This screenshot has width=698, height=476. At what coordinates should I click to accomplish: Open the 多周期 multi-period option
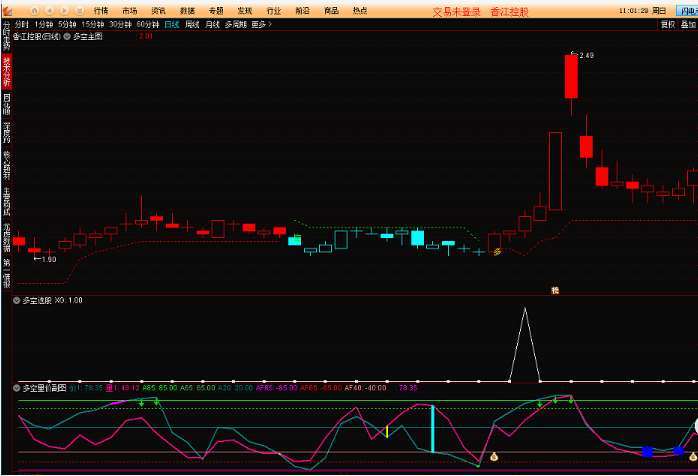tap(235, 23)
